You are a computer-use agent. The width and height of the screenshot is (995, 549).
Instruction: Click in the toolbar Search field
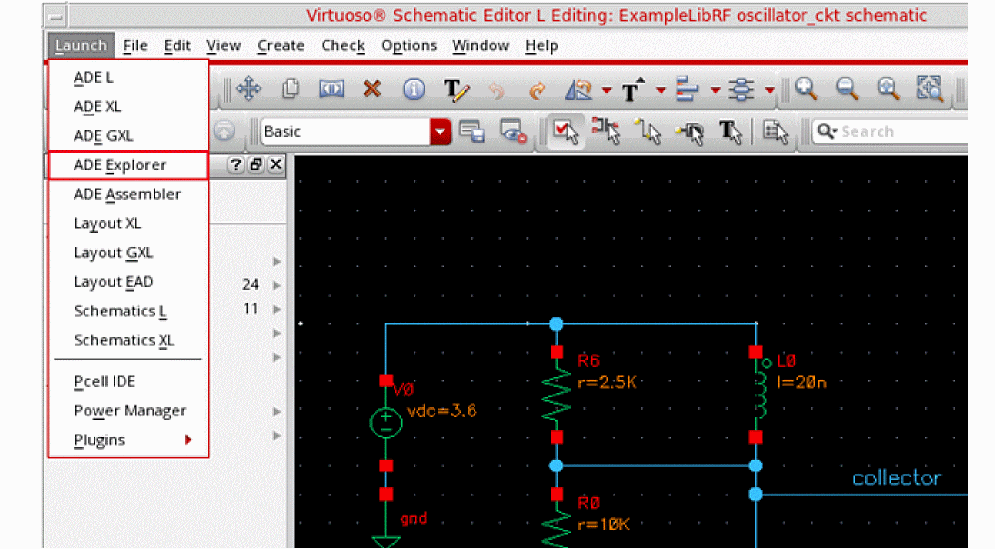click(900, 131)
